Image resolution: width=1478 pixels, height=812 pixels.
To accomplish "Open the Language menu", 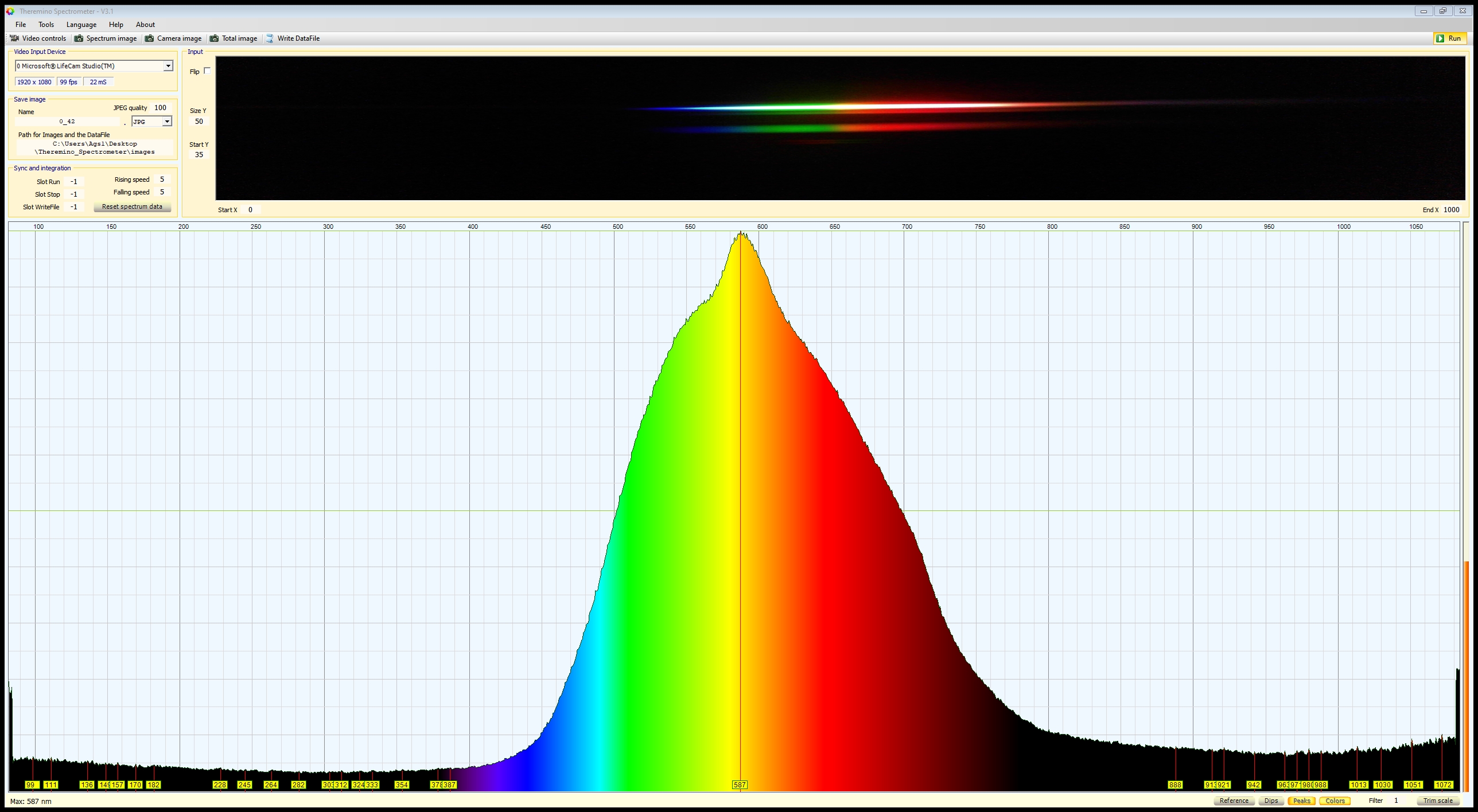I will click(81, 25).
